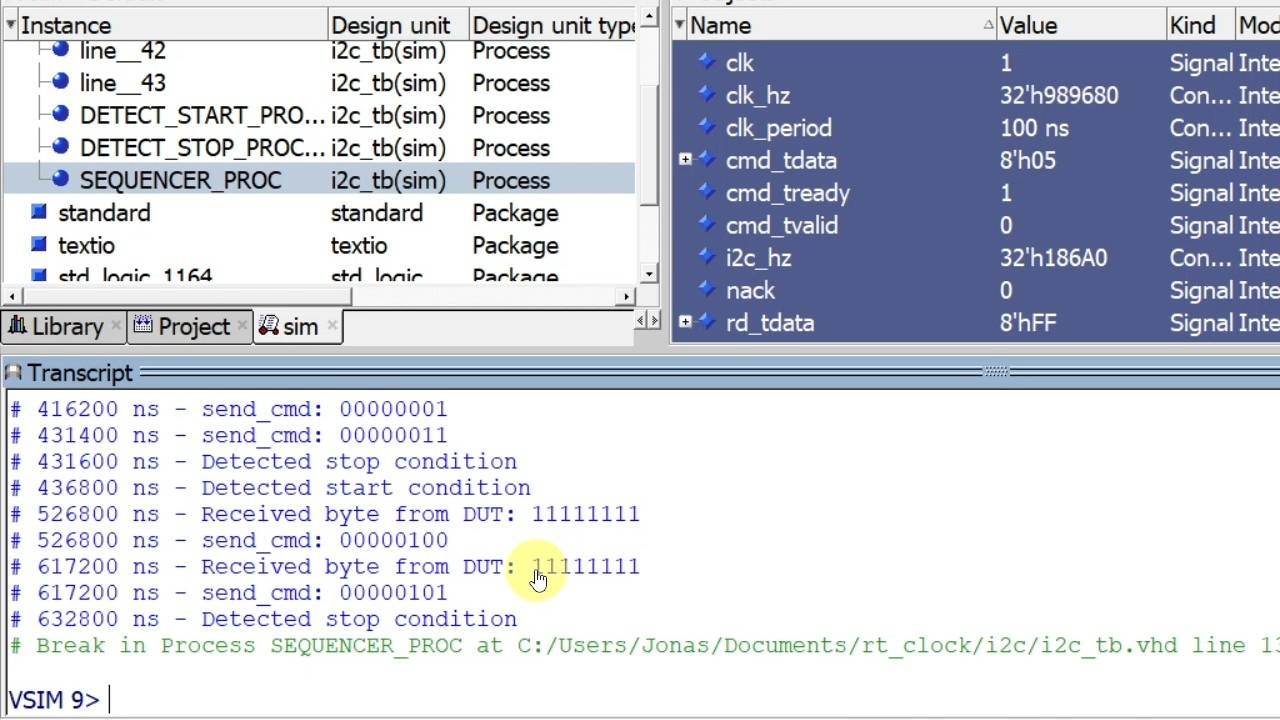
Task: Click the Transcript title bar grip handle
Action: pyautogui.click(x=996, y=372)
